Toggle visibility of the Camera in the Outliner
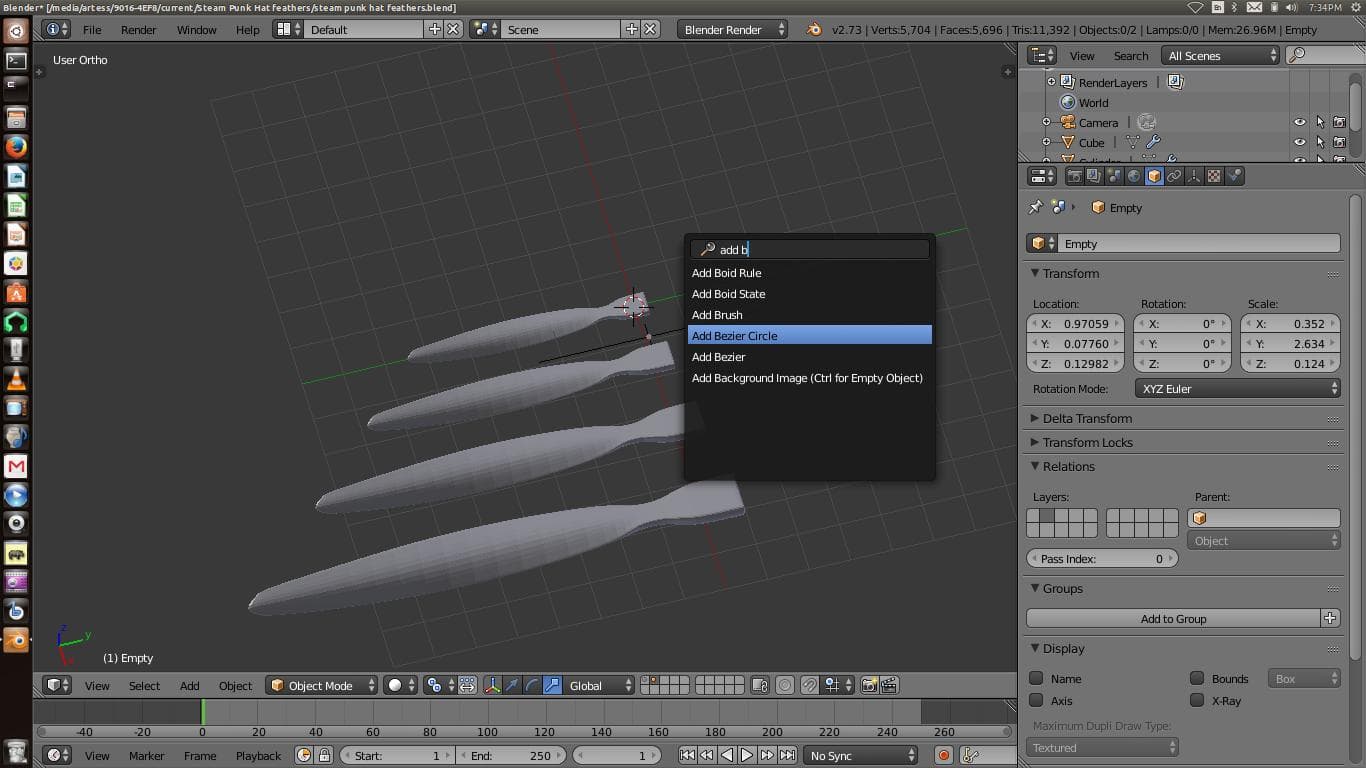1366x768 pixels. point(1300,122)
